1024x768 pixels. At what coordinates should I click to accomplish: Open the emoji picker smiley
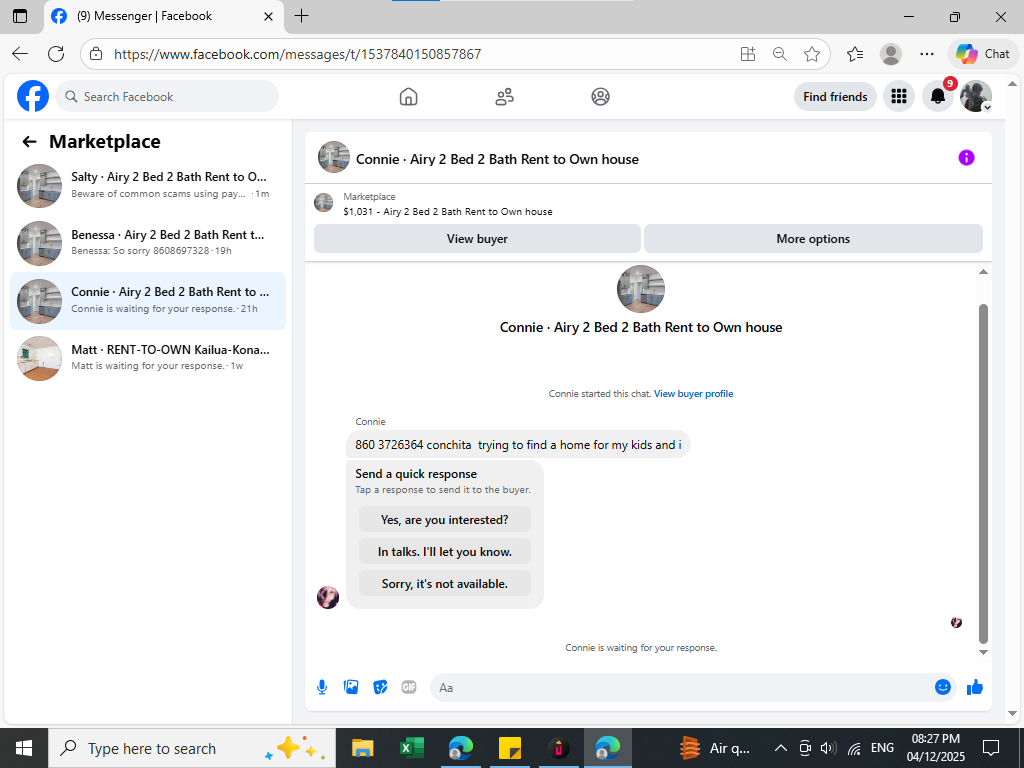click(942, 687)
